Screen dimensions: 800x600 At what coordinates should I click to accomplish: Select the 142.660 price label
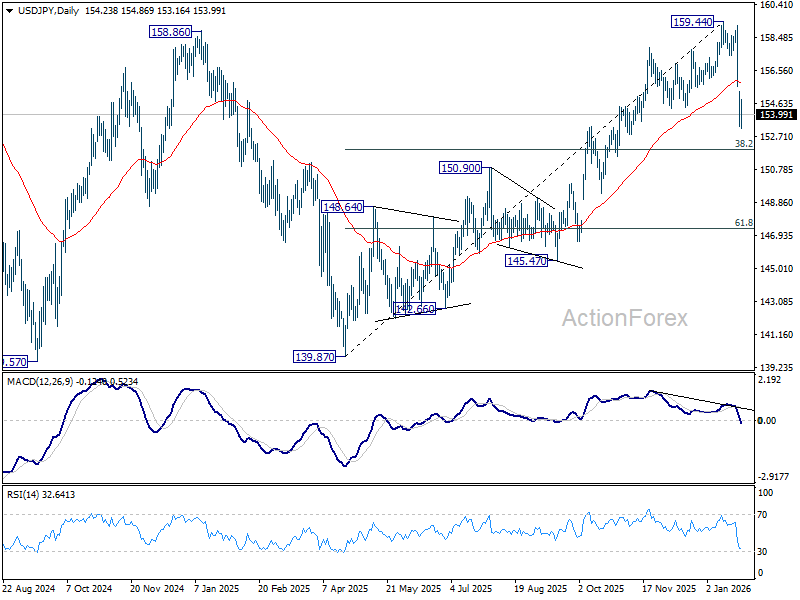tap(415, 309)
